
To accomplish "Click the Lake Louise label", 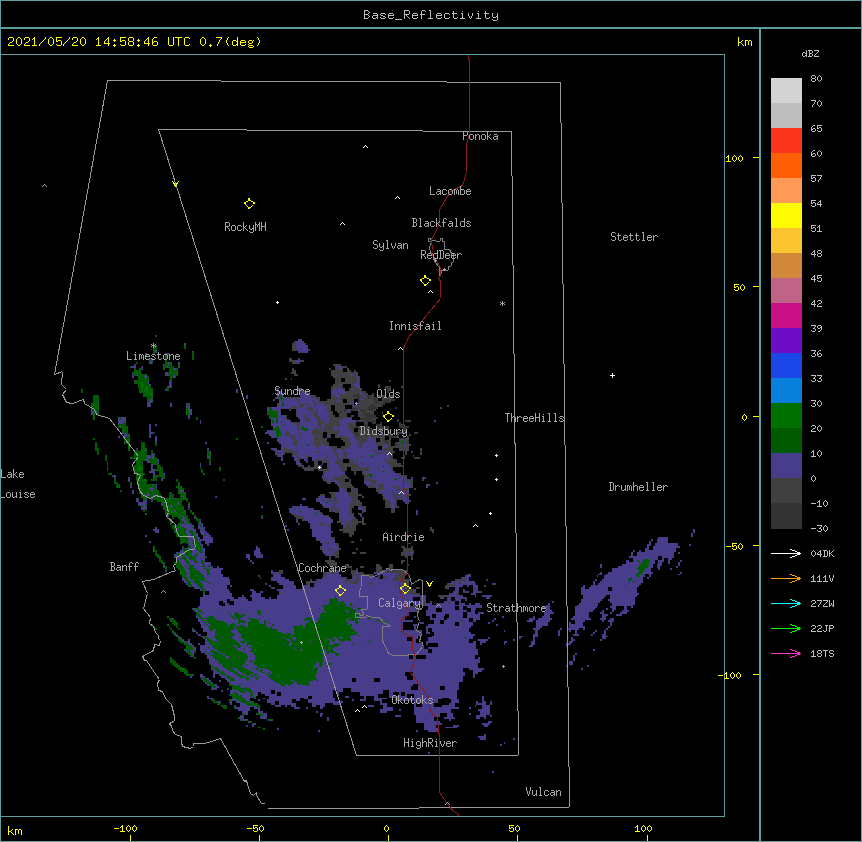I will (18, 484).
